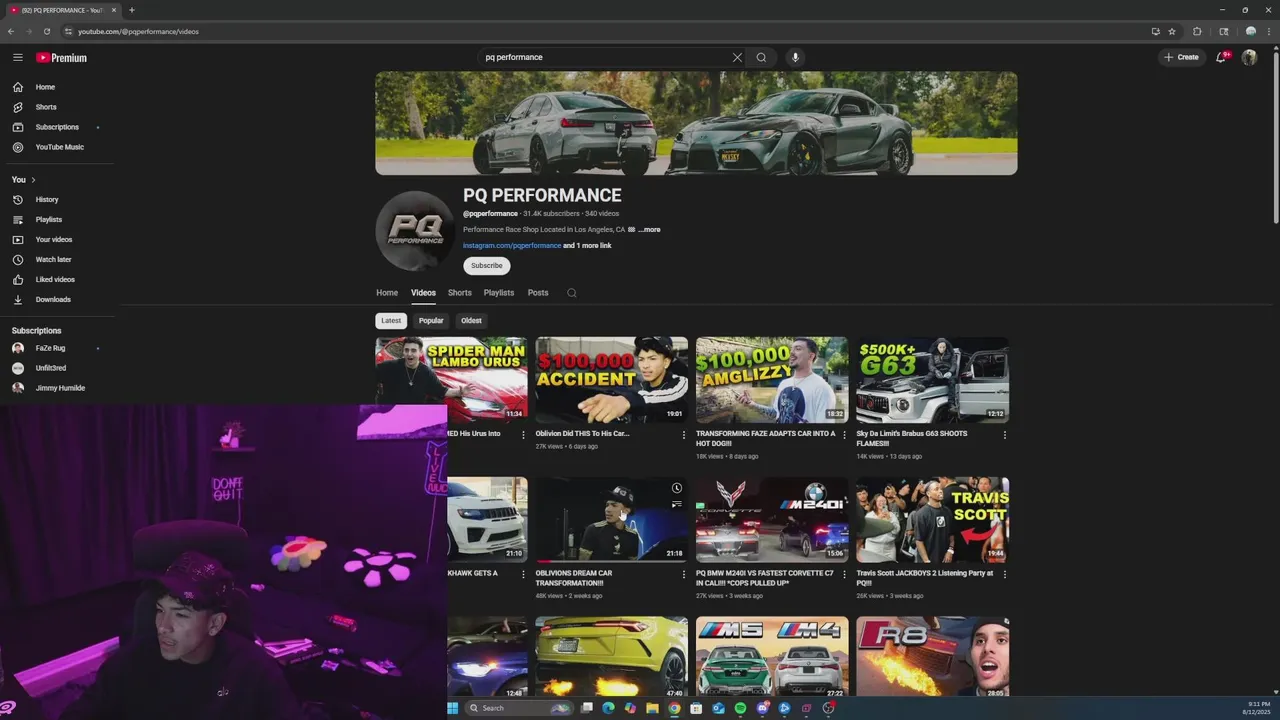
Task: Click the Create button
Action: point(1182,57)
